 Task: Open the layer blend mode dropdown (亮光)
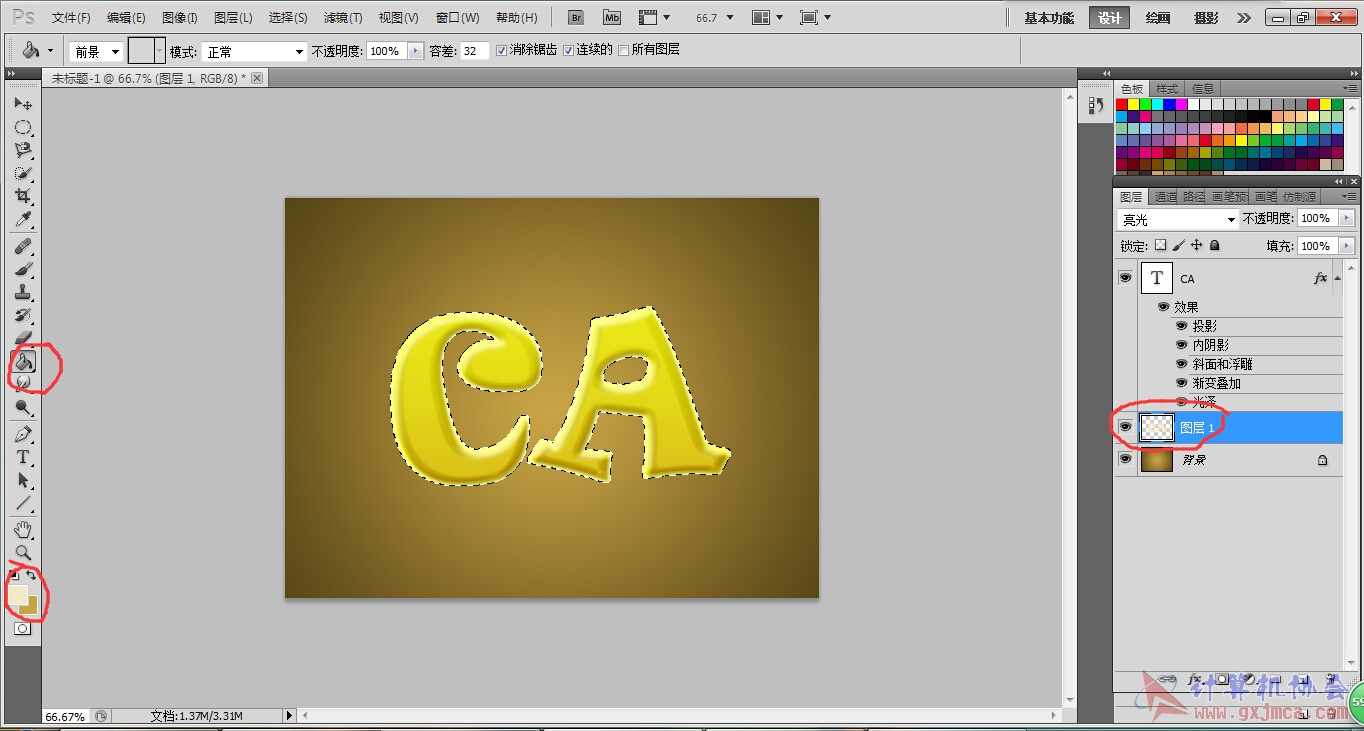pyautogui.click(x=1178, y=219)
